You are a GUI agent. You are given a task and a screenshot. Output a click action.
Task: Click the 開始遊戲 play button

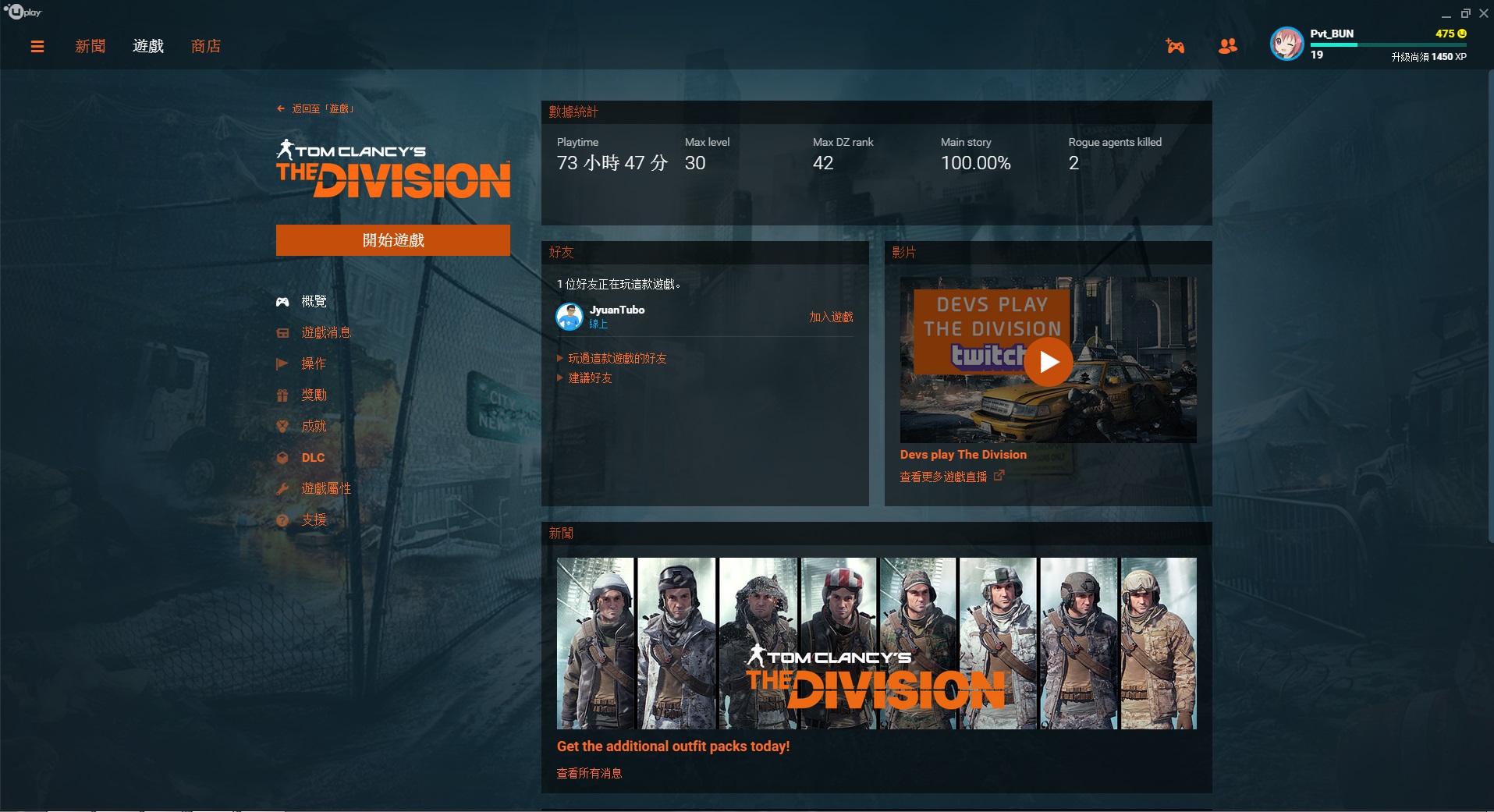click(x=393, y=240)
